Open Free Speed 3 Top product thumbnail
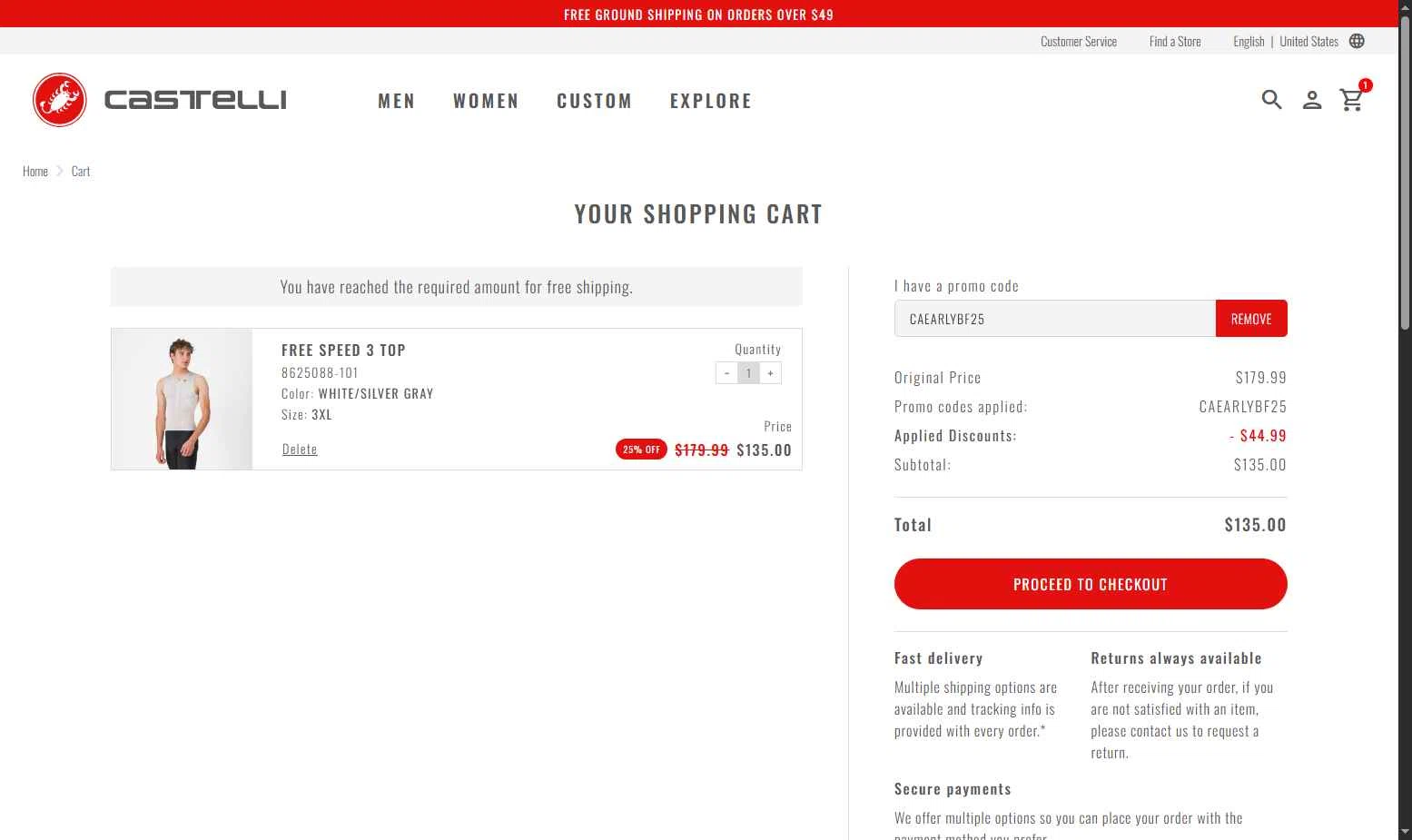Viewport: 1412px width, 840px height. 182,400
